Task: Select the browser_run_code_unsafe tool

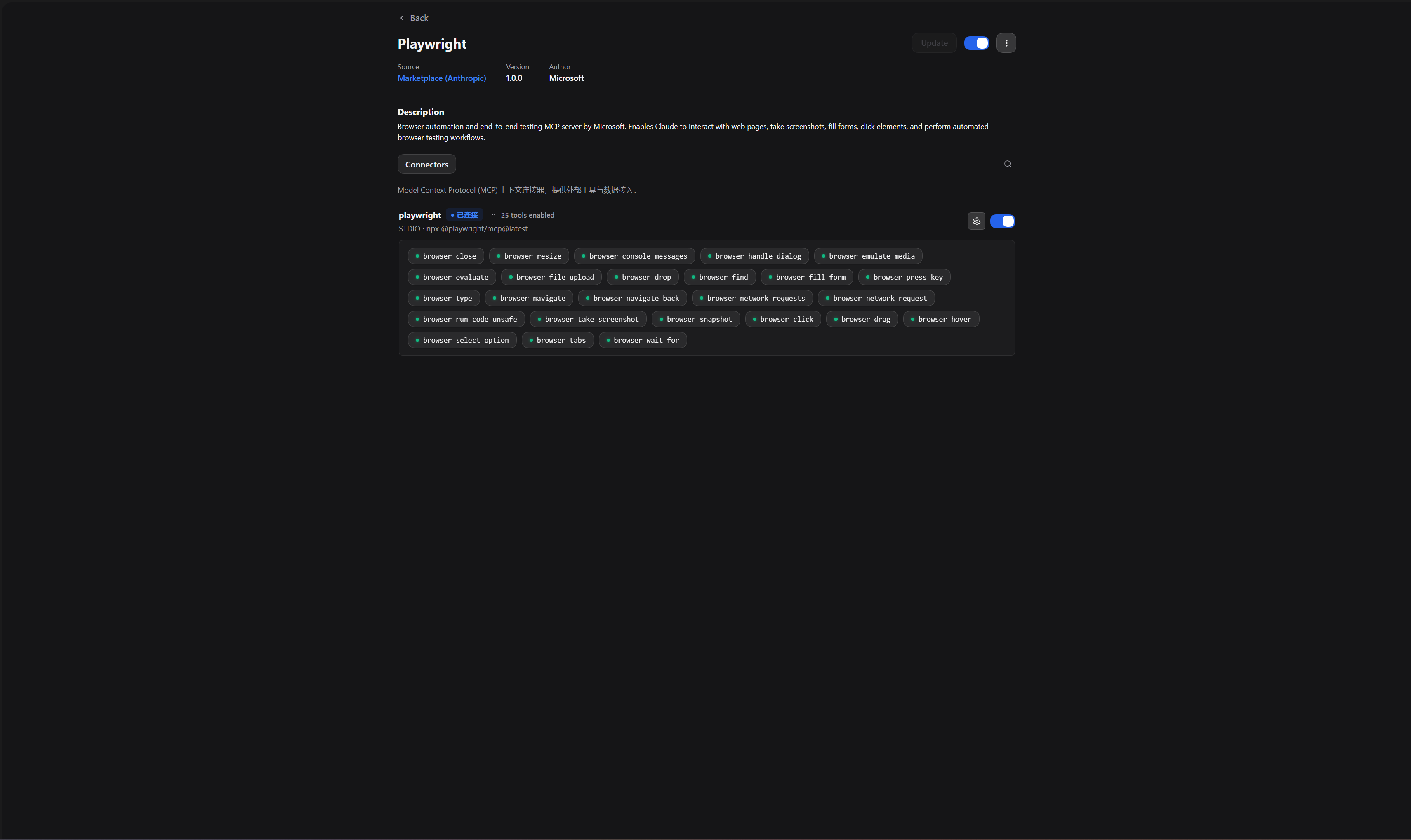Action: point(466,319)
